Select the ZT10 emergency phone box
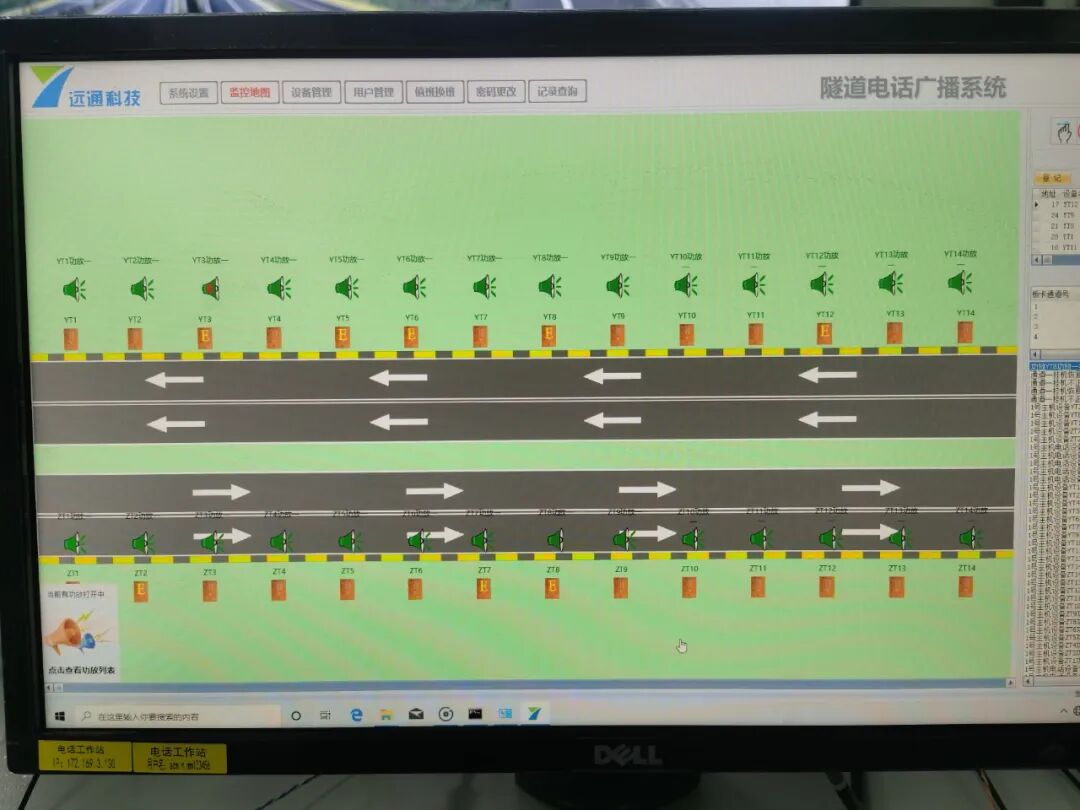 point(689,587)
